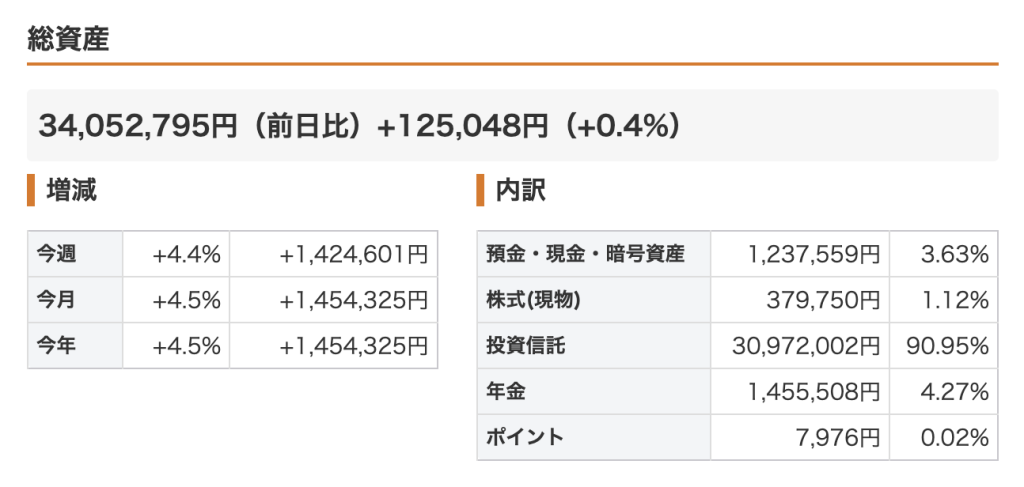This screenshot has width=1024, height=487.
Task: Click the 7,976円 points amount
Action: [x=839, y=437]
